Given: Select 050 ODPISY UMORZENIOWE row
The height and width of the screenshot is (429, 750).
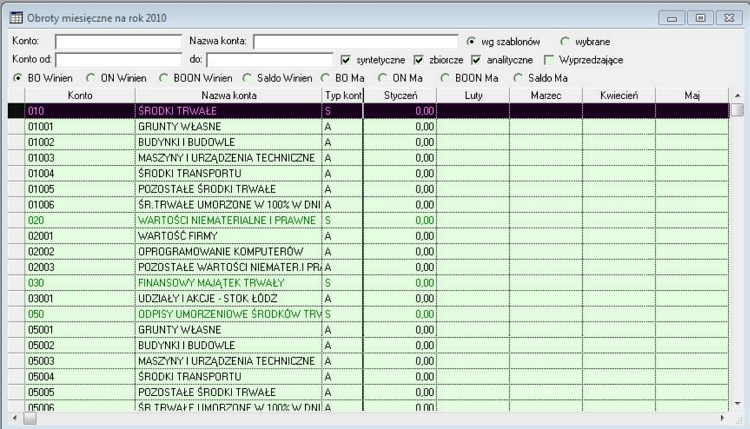Looking at the screenshot, I should point(368,314).
